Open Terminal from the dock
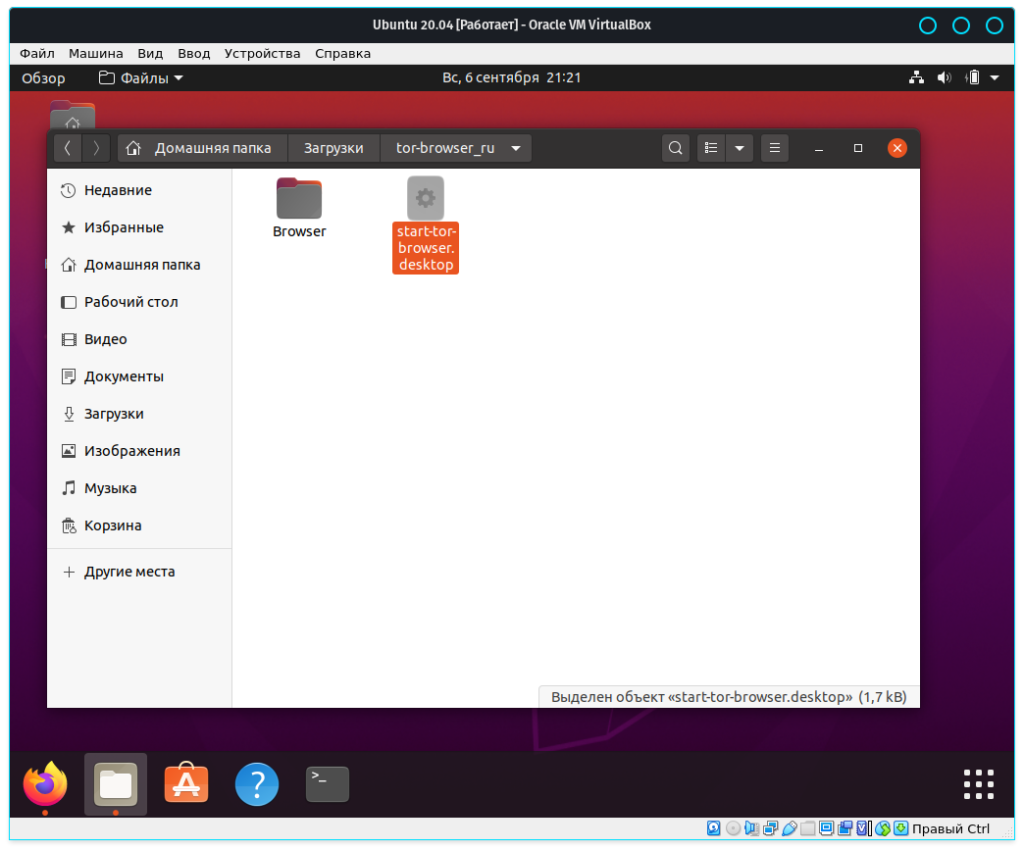Viewport: 1024px width, 850px height. [x=327, y=784]
